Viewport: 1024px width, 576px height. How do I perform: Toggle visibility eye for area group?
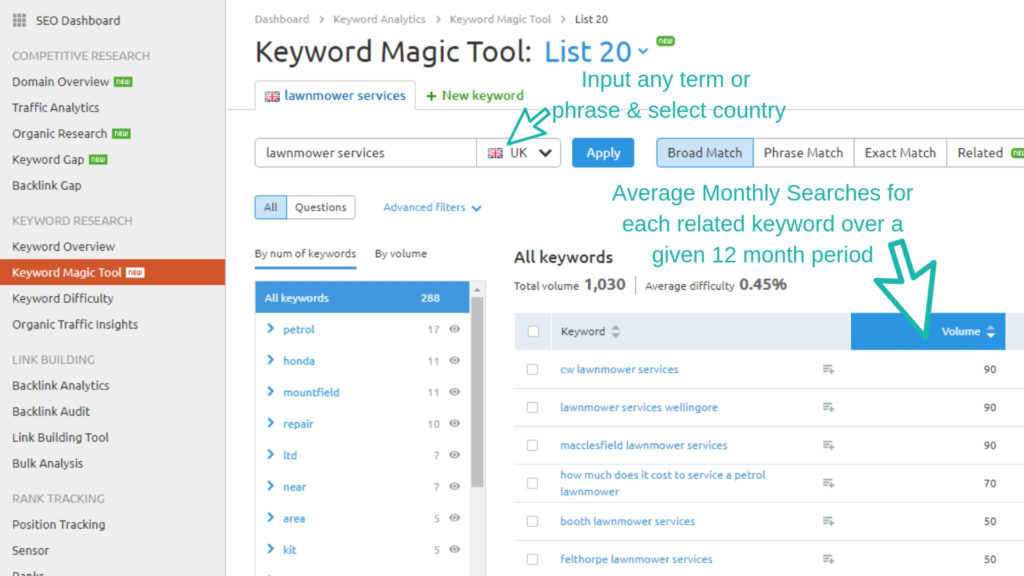tap(455, 518)
